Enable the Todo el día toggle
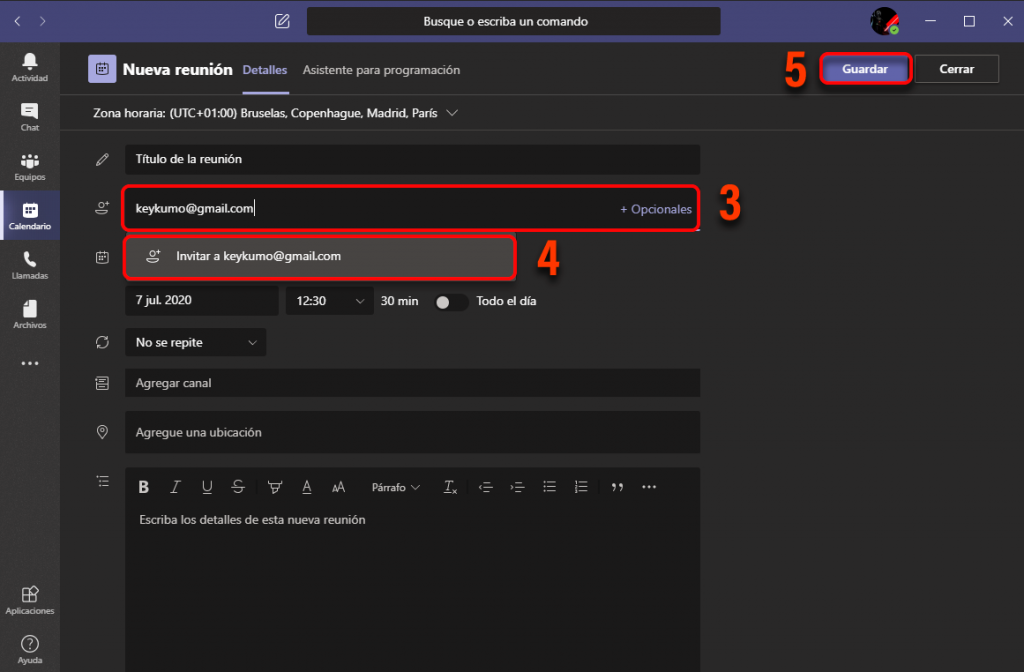Screen dimensions: 1024x672 (451, 300)
